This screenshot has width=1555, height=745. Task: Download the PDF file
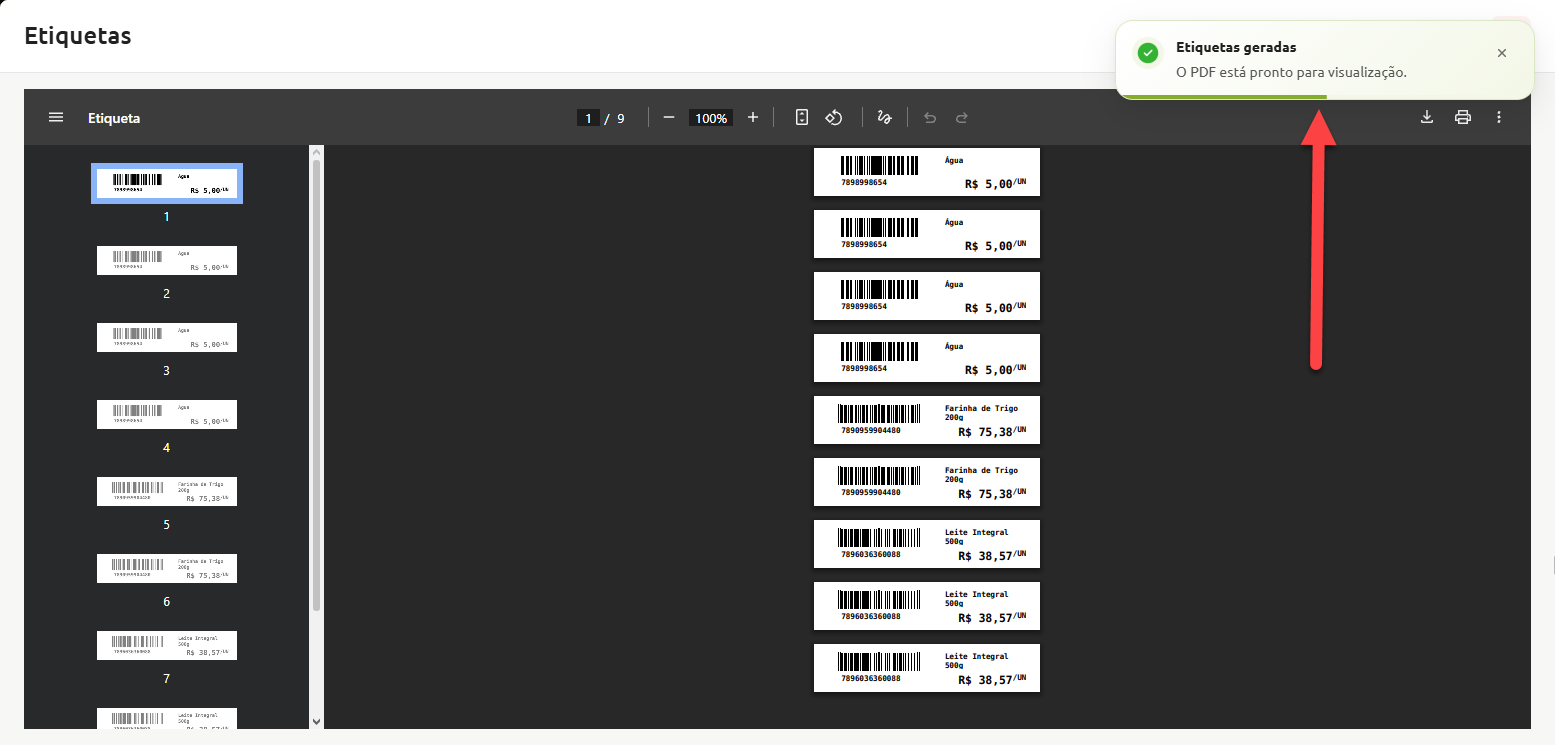[1427, 118]
